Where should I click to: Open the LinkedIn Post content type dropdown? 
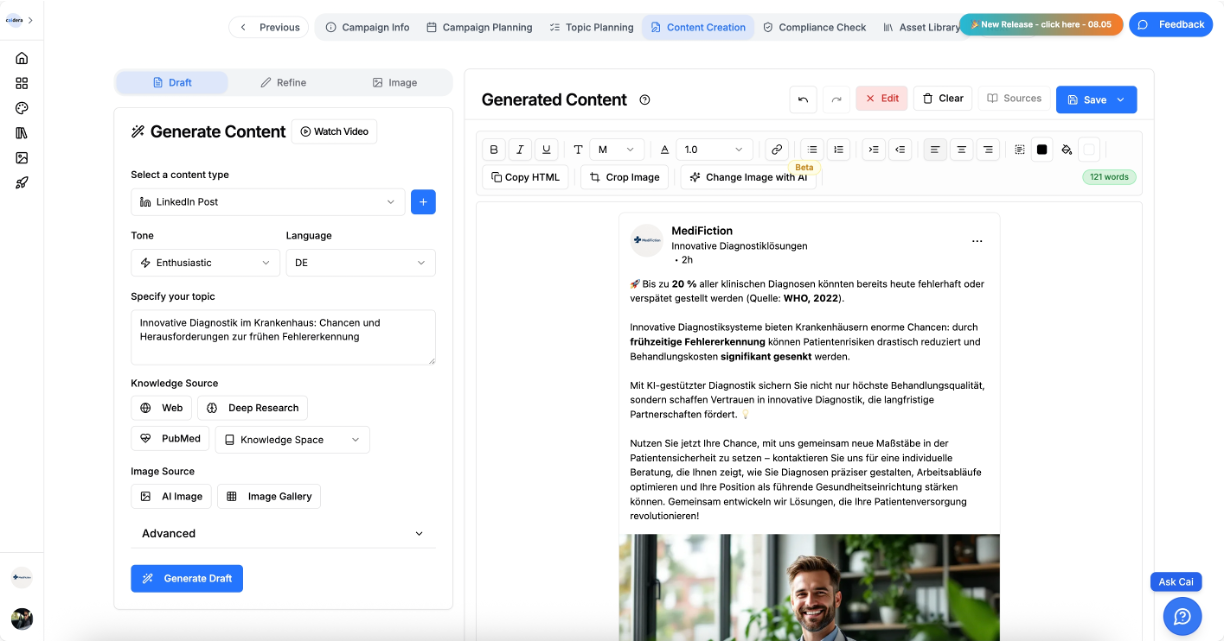267,202
